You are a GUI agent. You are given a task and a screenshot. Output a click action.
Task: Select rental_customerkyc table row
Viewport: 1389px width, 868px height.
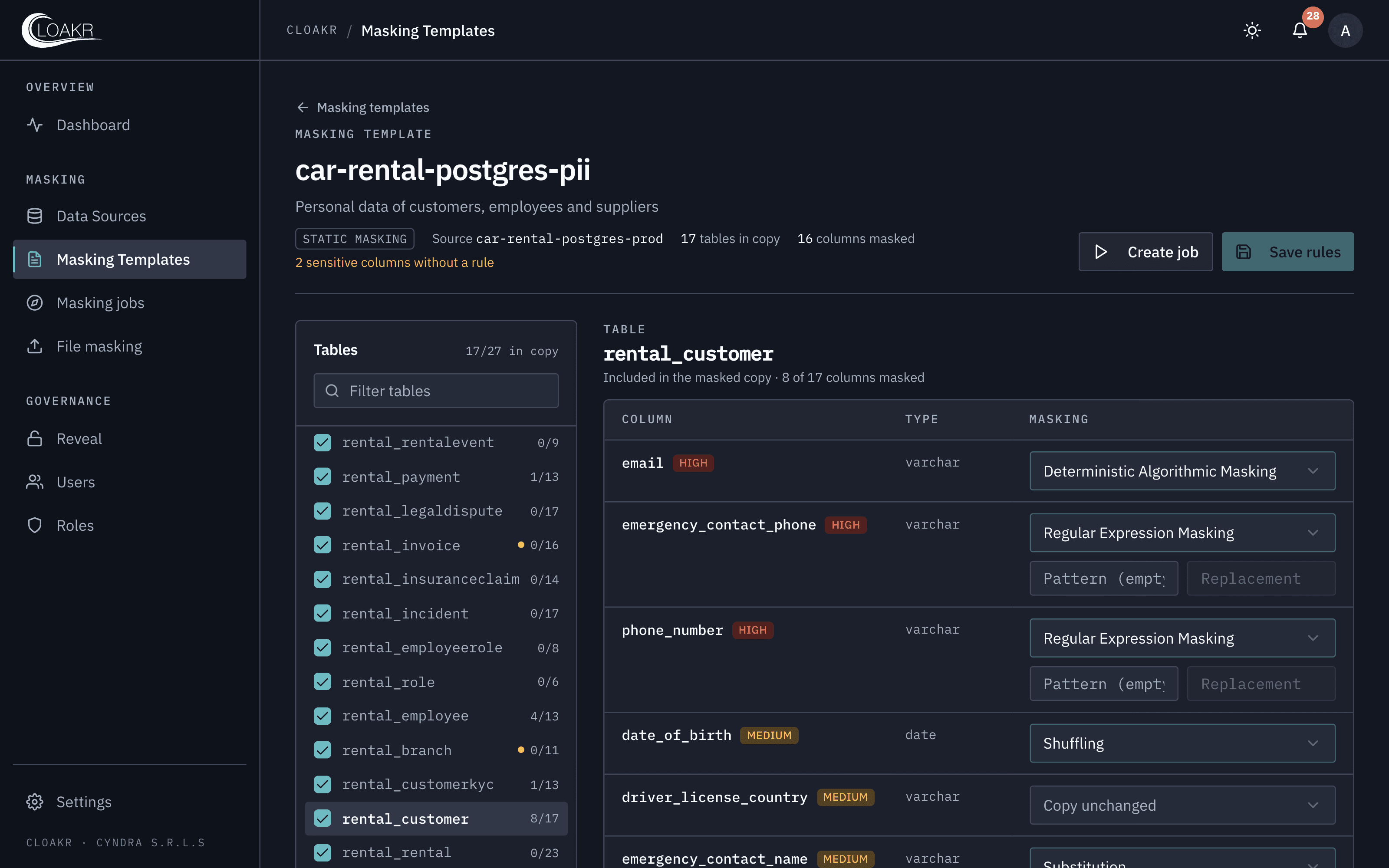(x=436, y=784)
